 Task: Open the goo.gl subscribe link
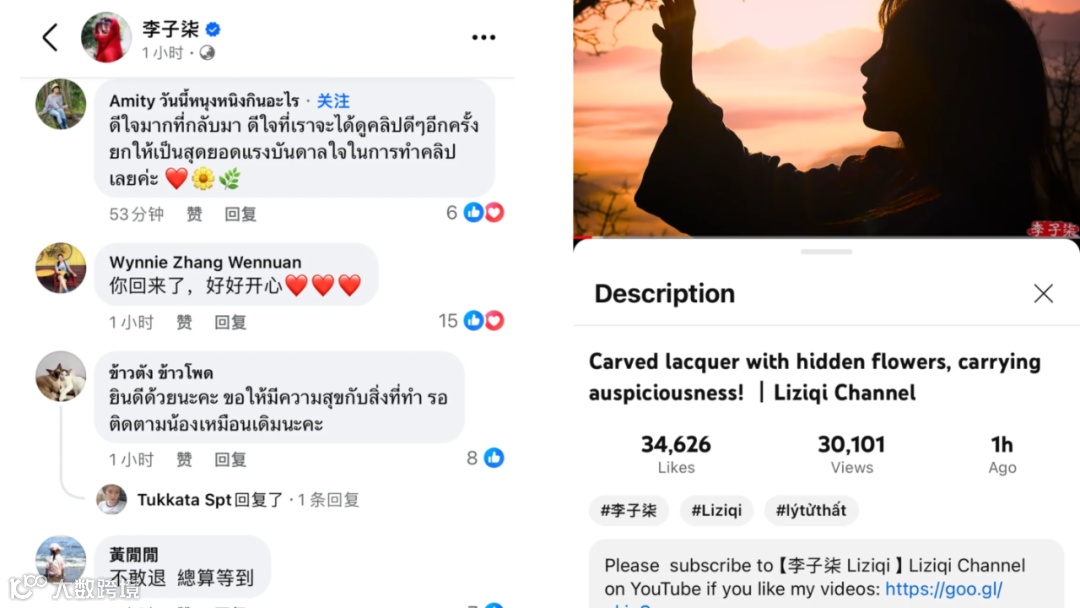coord(944,589)
